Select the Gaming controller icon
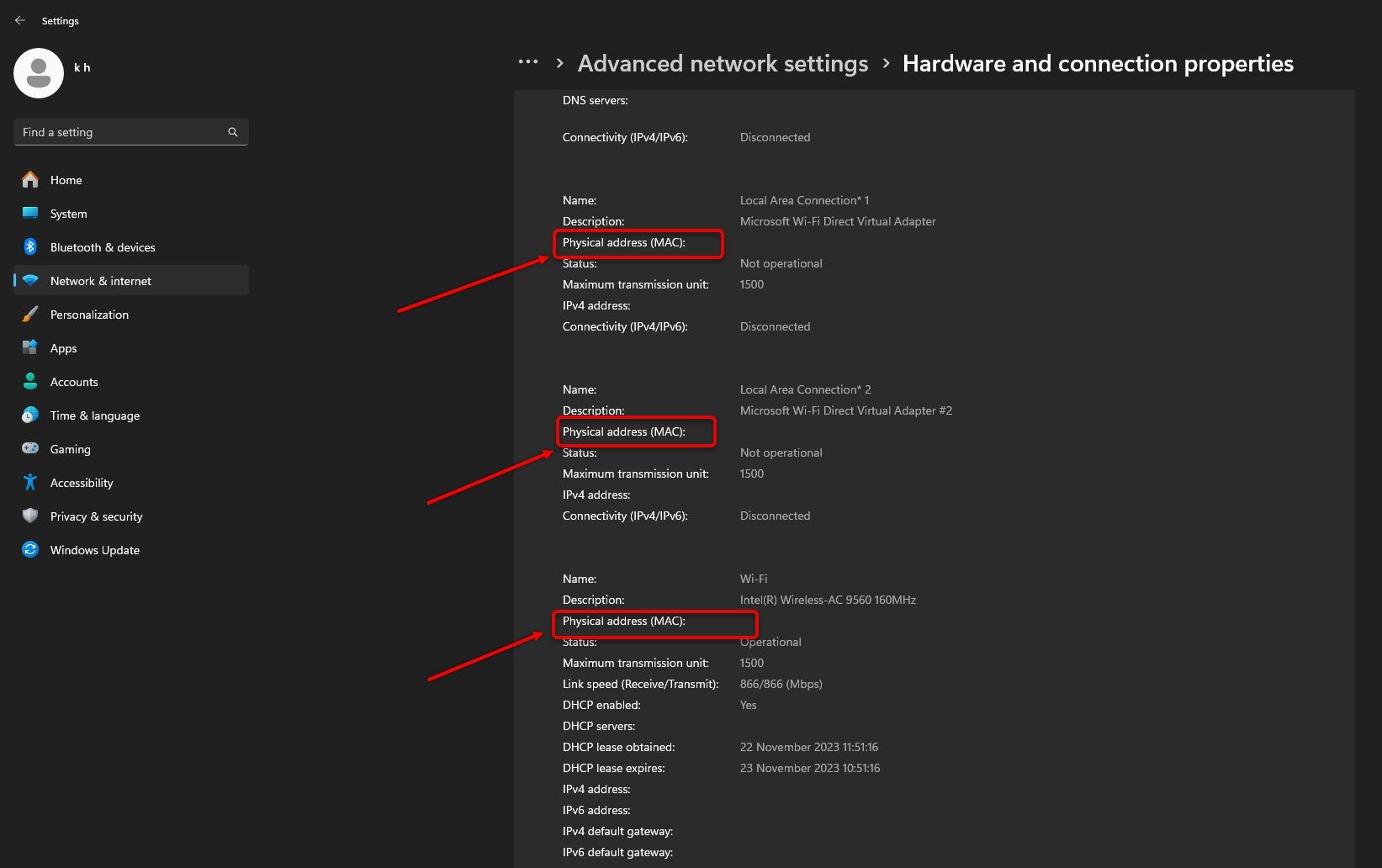 coord(29,448)
